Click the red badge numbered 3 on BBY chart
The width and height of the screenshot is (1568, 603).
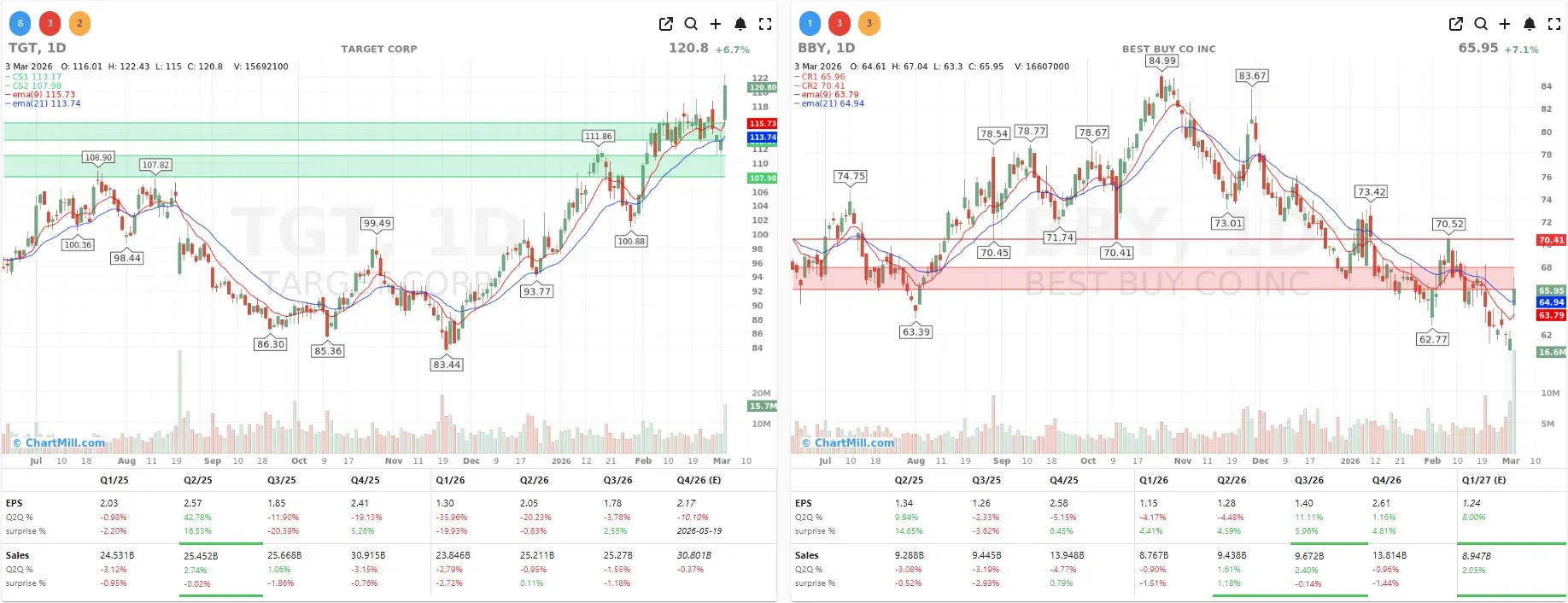(840, 24)
